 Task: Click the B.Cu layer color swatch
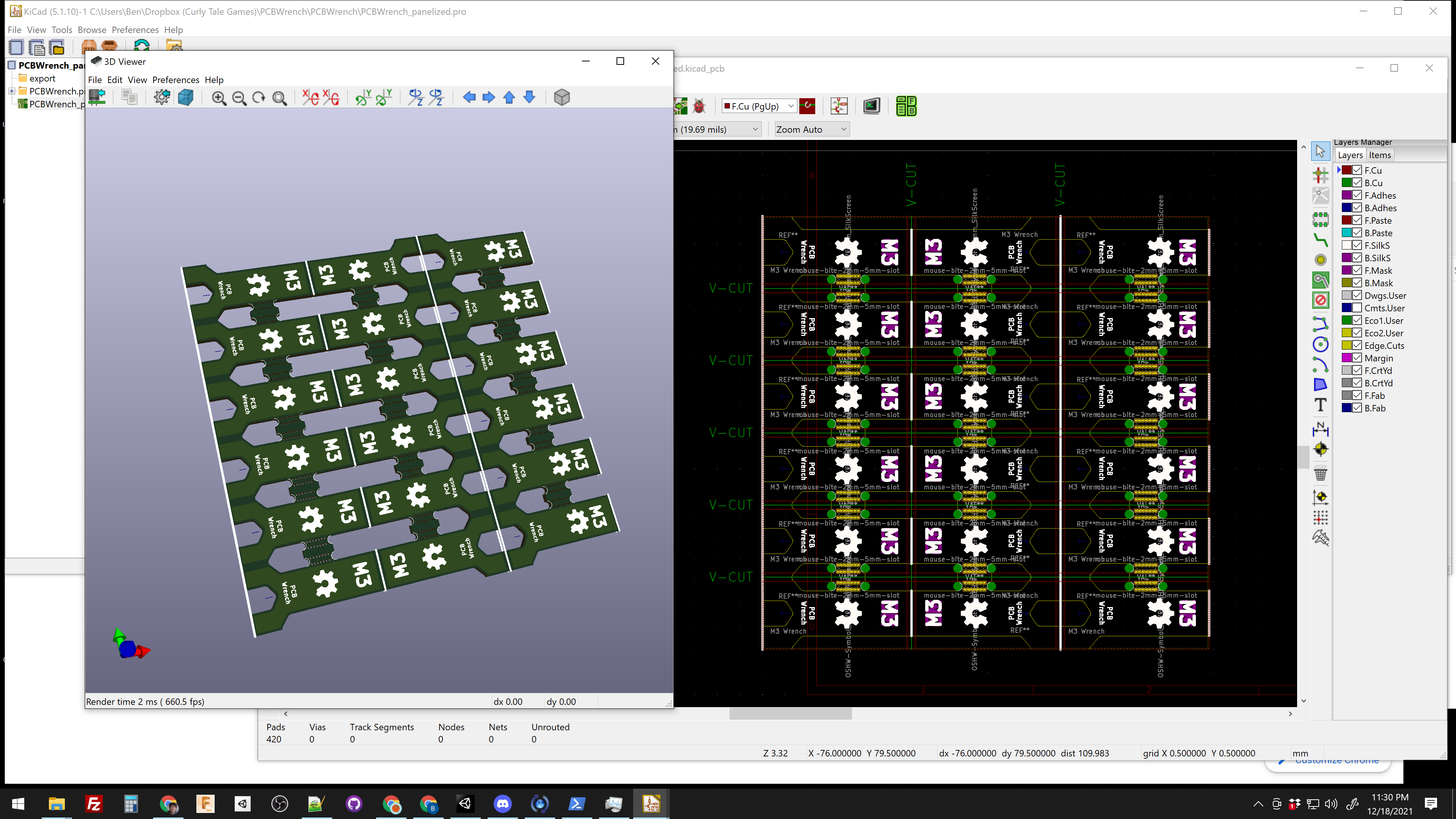click(1346, 182)
